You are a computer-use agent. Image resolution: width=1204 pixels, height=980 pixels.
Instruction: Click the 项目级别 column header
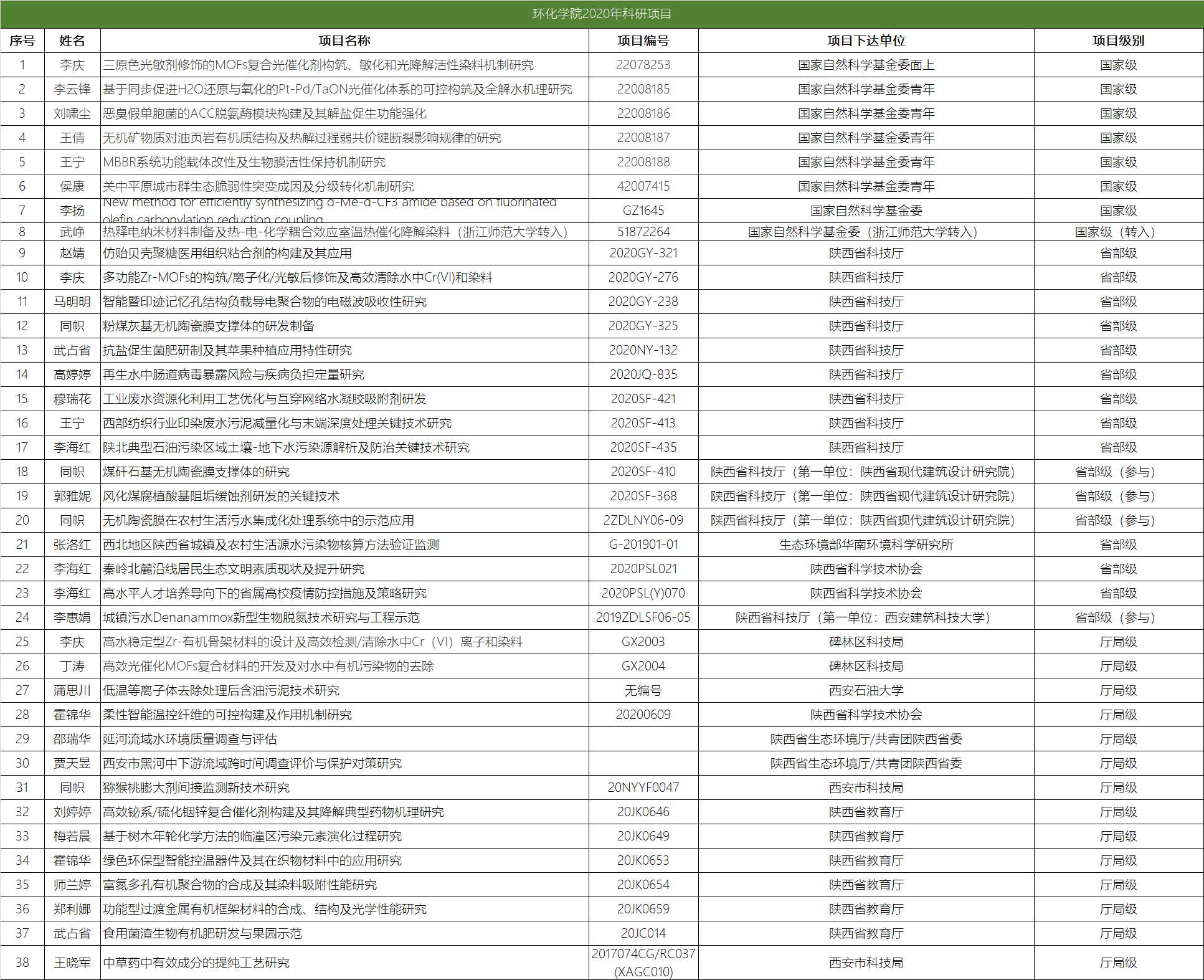tap(1118, 40)
